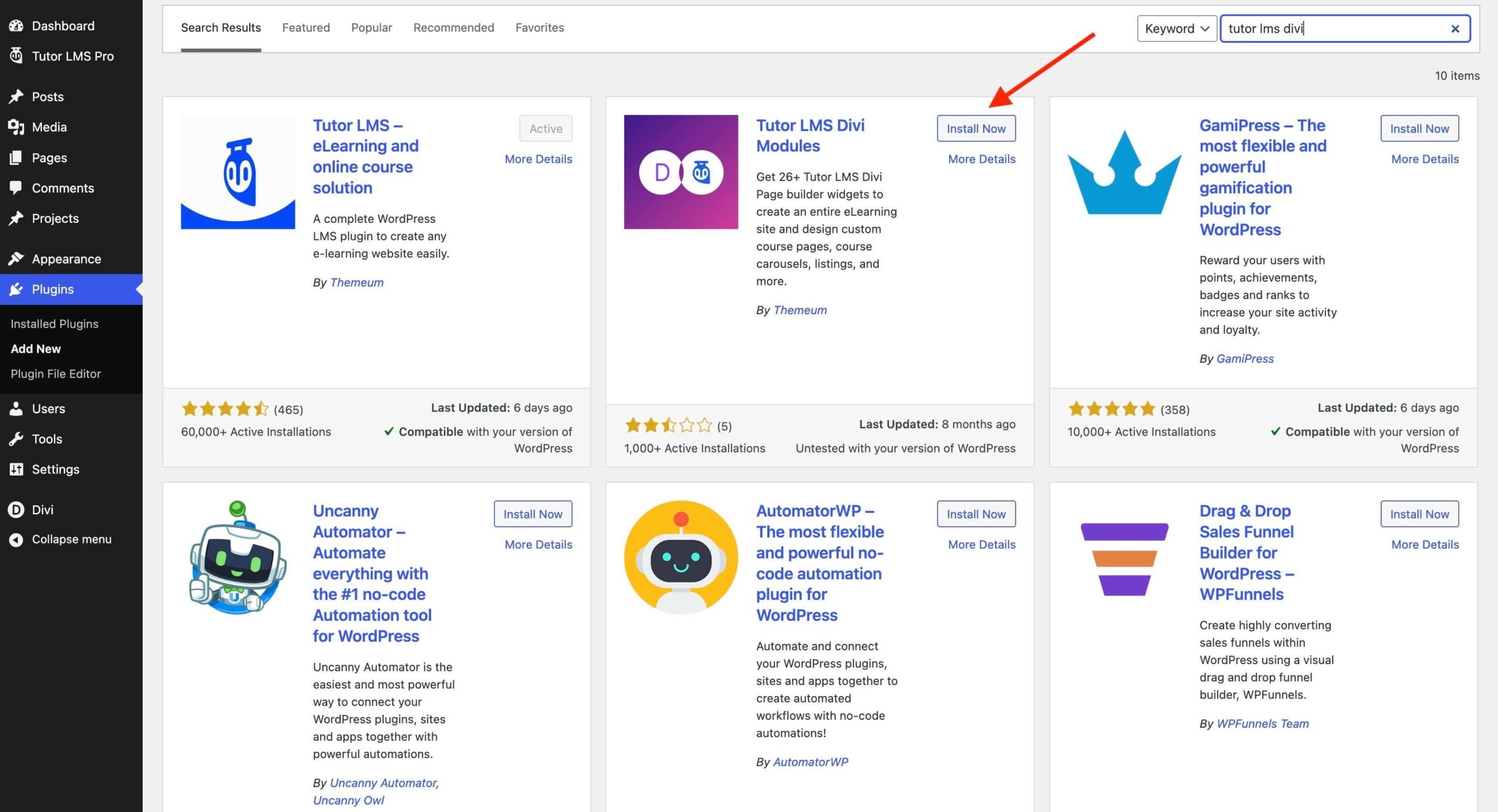This screenshot has height=812, width=1498.
Task: Switch to the Featured tab
Action: [306, 27]
